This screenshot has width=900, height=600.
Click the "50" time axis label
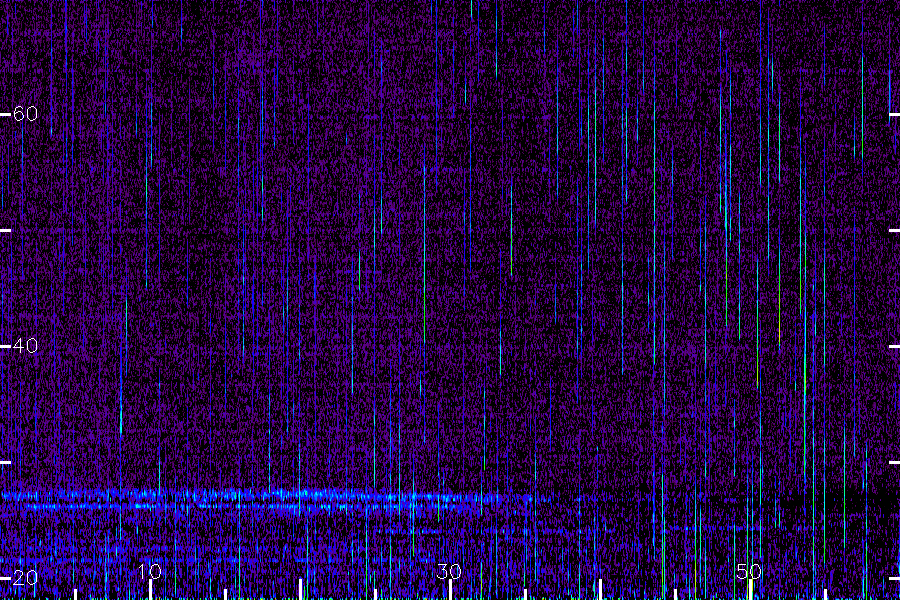click(748, 571)
